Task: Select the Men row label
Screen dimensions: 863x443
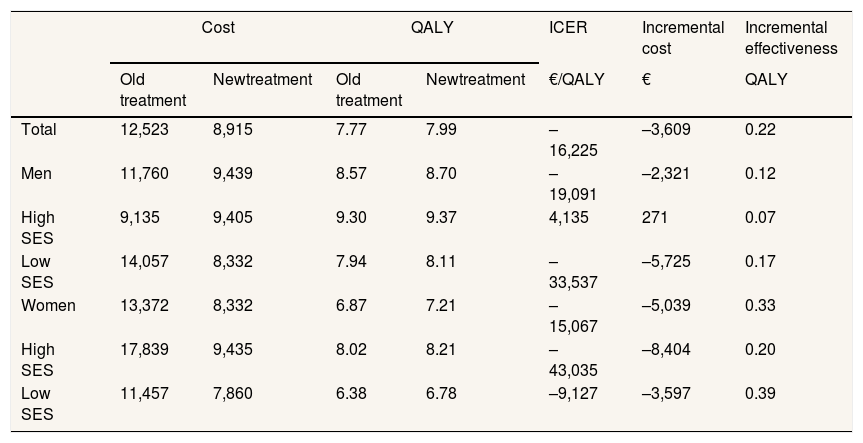Action: click(36, 174)
